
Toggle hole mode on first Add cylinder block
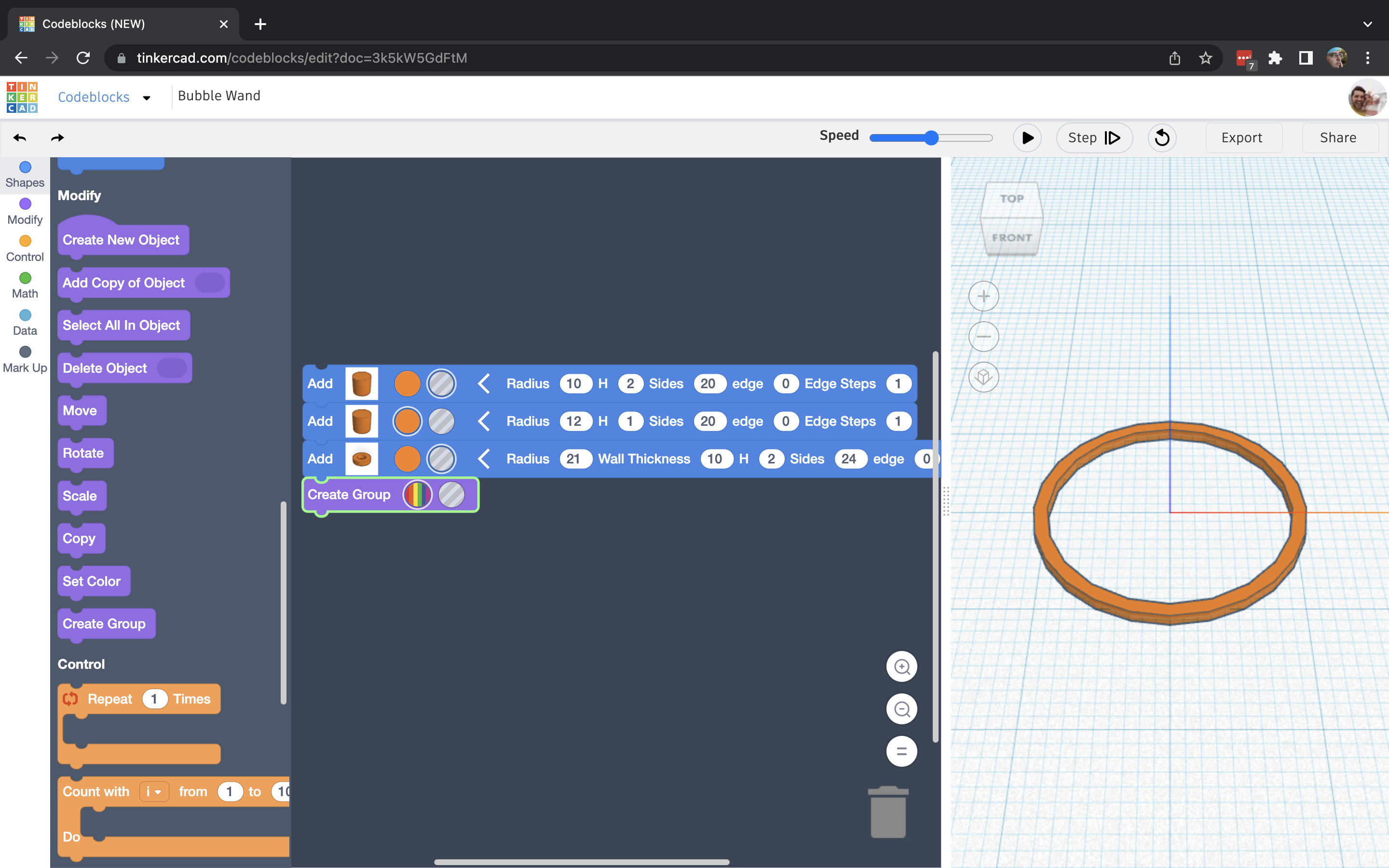pyautogui.click(x=441, y=383)
